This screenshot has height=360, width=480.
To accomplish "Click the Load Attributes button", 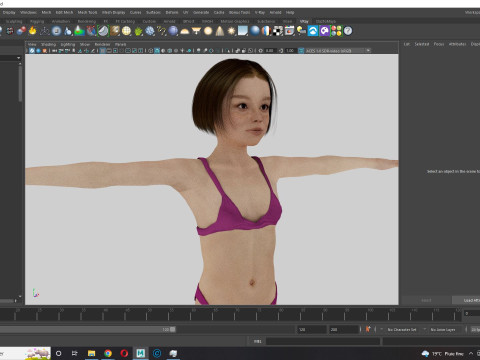I will (467, 300).
